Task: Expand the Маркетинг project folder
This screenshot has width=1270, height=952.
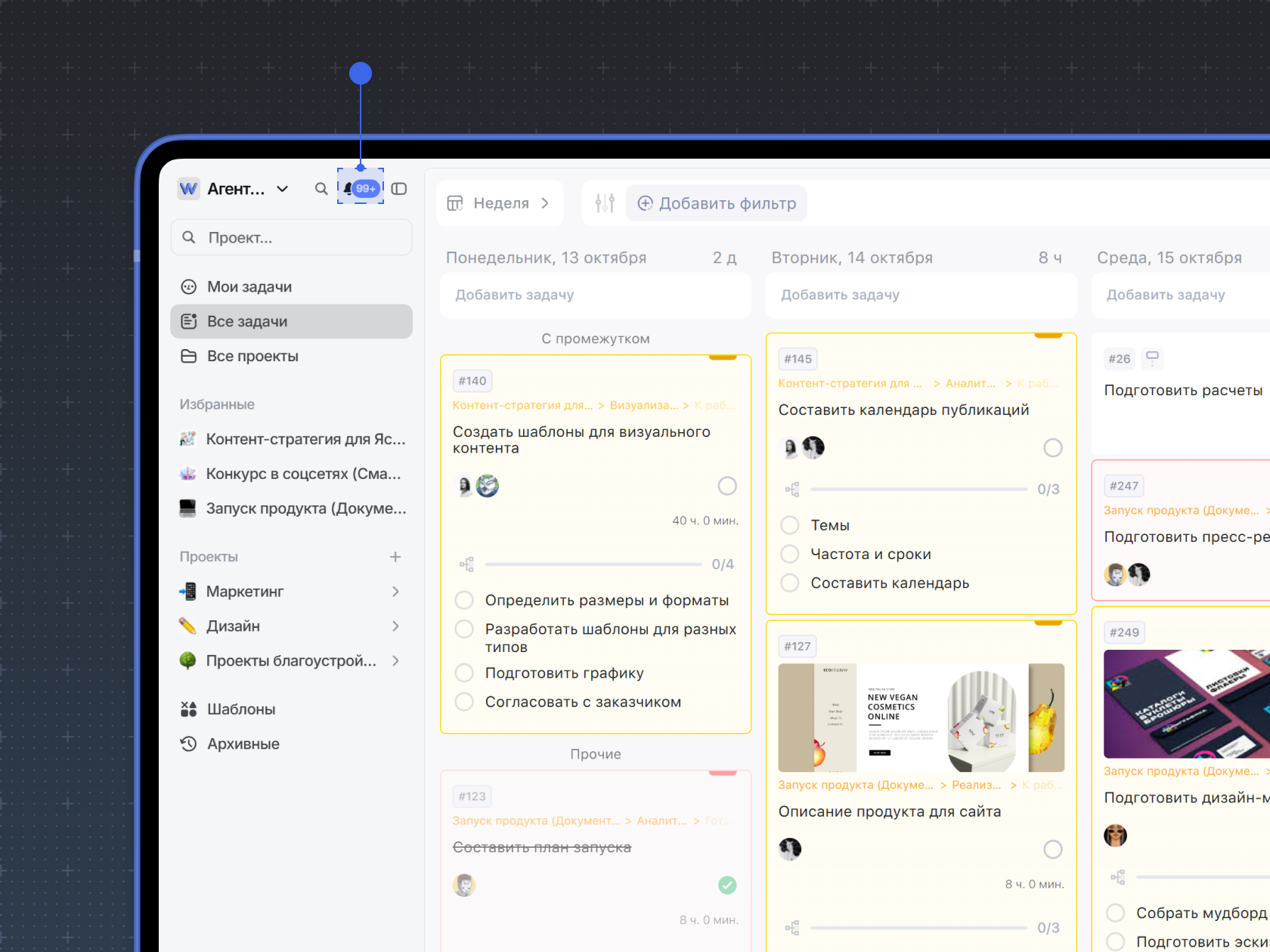Action: coord(395,592)
